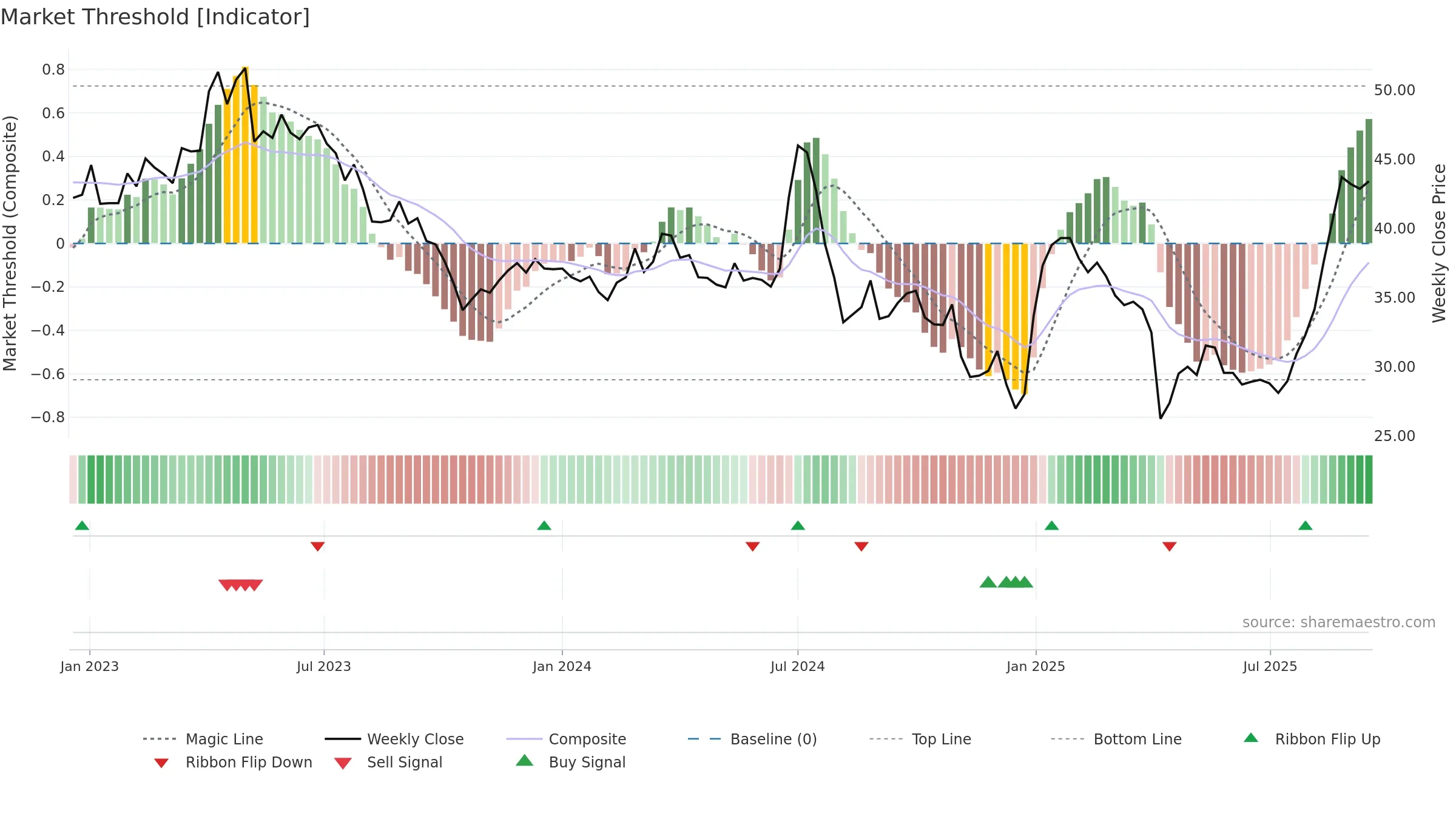The image size is (1456, 819).
Task: Click the Ribbon Flip Up marker at Jul 2024
Action: (x=798, y=525)
